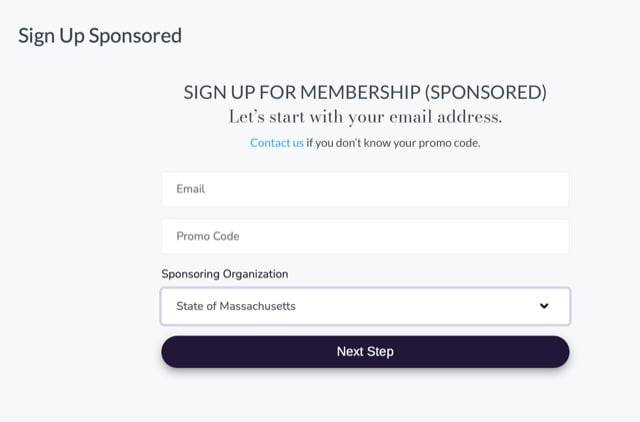Click the SIGN UP FOR MEMBERSHIP (SPONSORED) heading
640x422 pixels.
coord(365,93)
